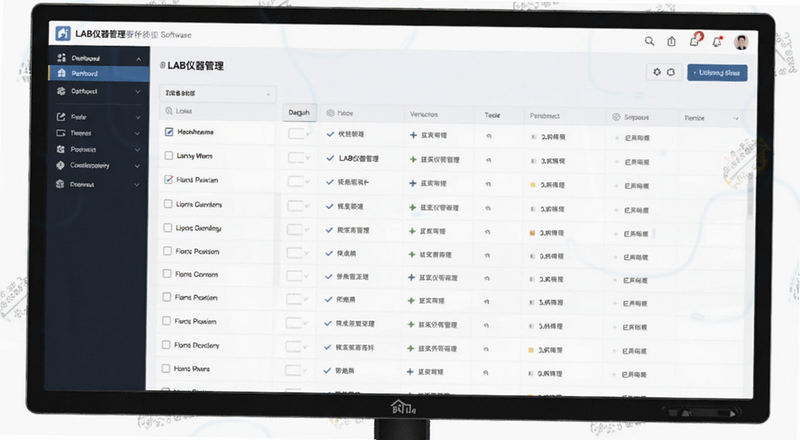Check the Lignts Cuniors row checkbox
Screen dimensions: 800x440
[x=168, y=204]
